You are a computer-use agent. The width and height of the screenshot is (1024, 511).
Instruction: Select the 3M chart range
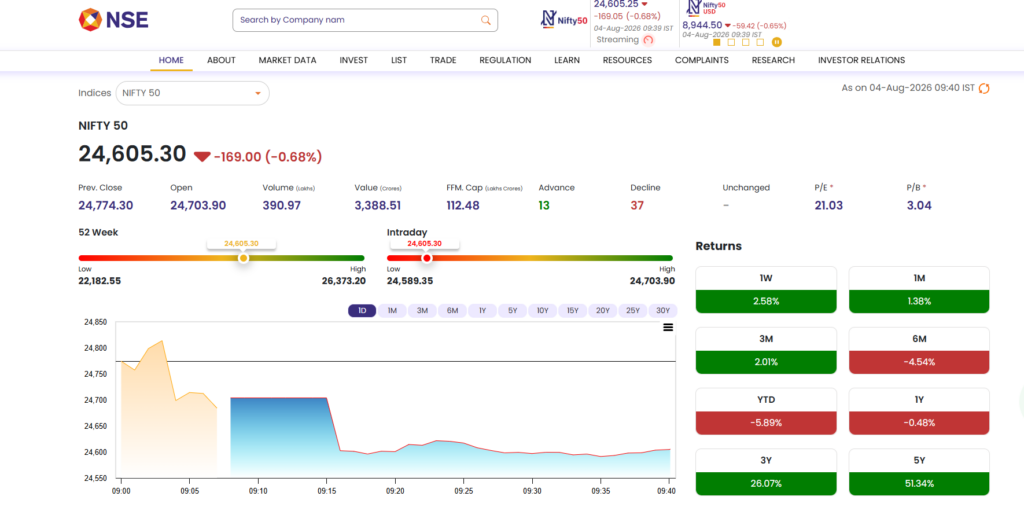(423, 311)
